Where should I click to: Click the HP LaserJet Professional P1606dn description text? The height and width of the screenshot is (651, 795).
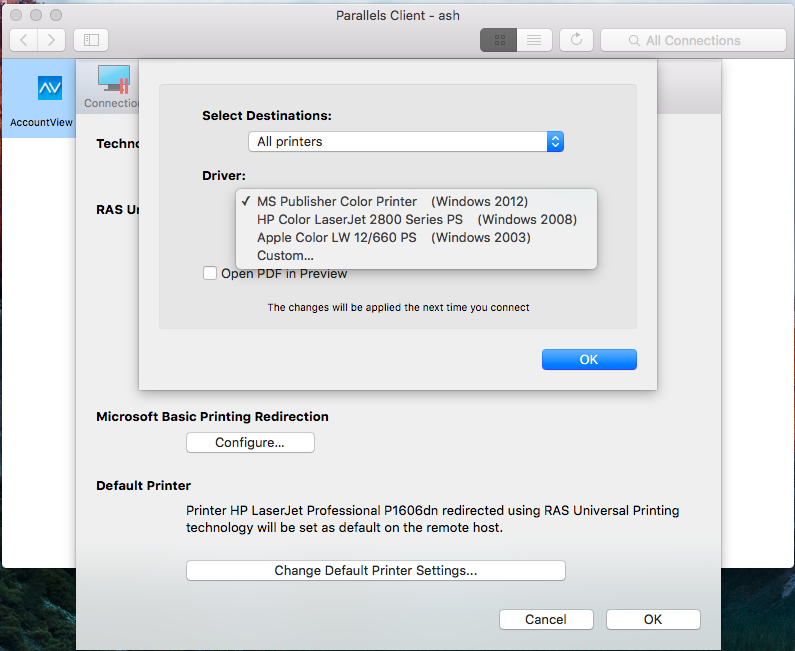pos(432,519)
